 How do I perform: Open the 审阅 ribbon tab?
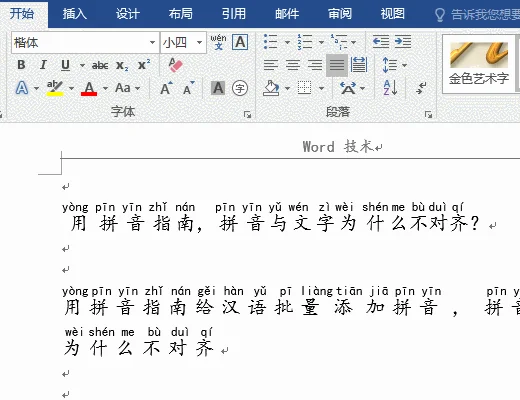pos(340,14)
